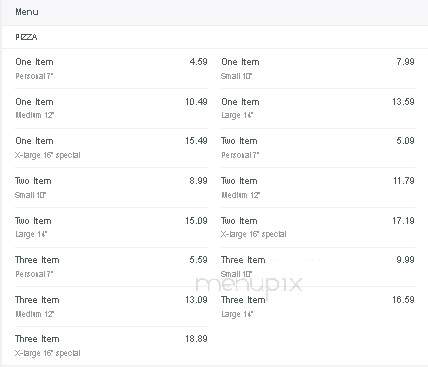The width and height of the screenshot is (428, 367).
Task: Pick Two Item Large 14" for 15.09
Action: coord(111,227)
